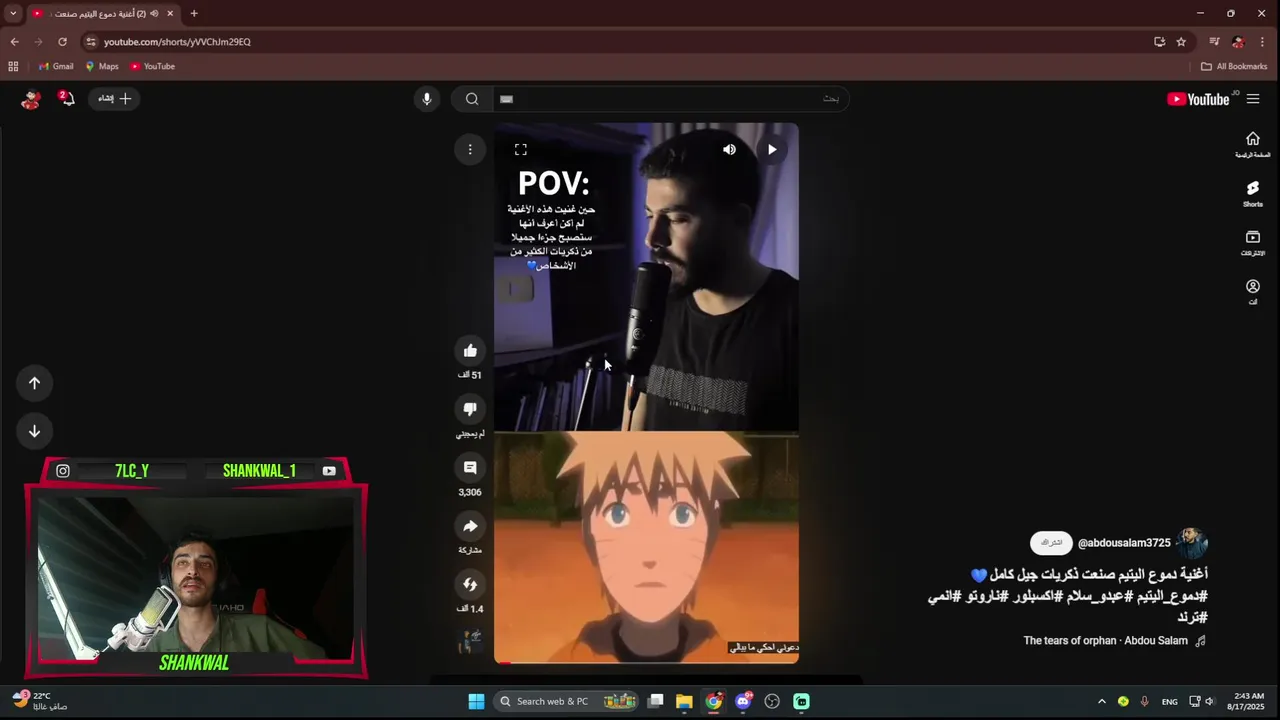This screenshot has height=720, width=1280.
Task: Click the YouTube logo
Action: pos(1198,99)
